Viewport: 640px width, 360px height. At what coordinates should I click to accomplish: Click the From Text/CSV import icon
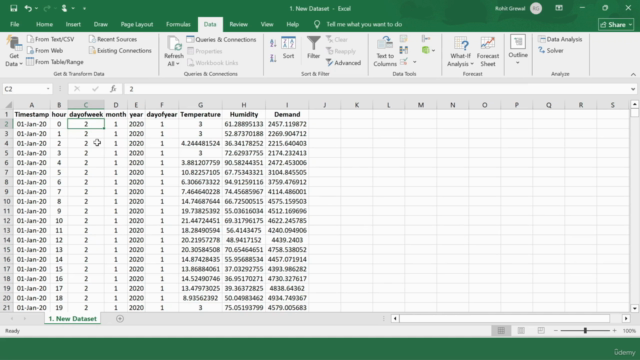pyautogui.click(x=30, y=39)
